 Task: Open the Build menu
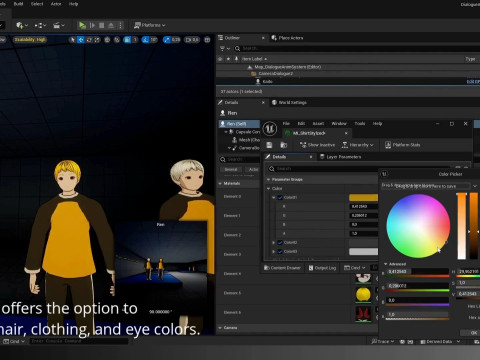18,4
